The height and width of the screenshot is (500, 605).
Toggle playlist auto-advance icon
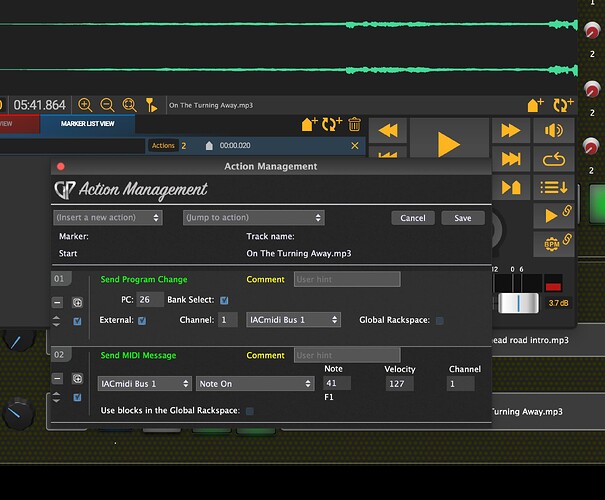pyautogui.click(x=554, y=188)
